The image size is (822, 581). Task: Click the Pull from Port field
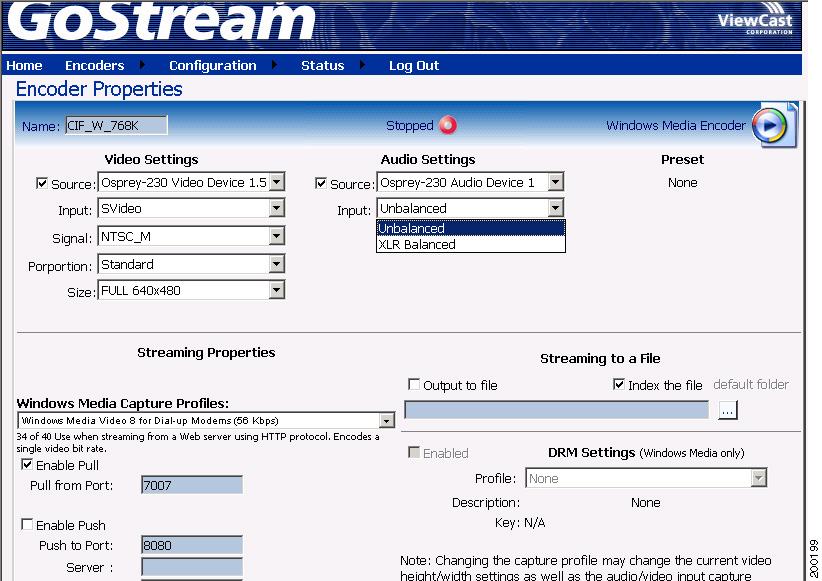pos(192,485)
